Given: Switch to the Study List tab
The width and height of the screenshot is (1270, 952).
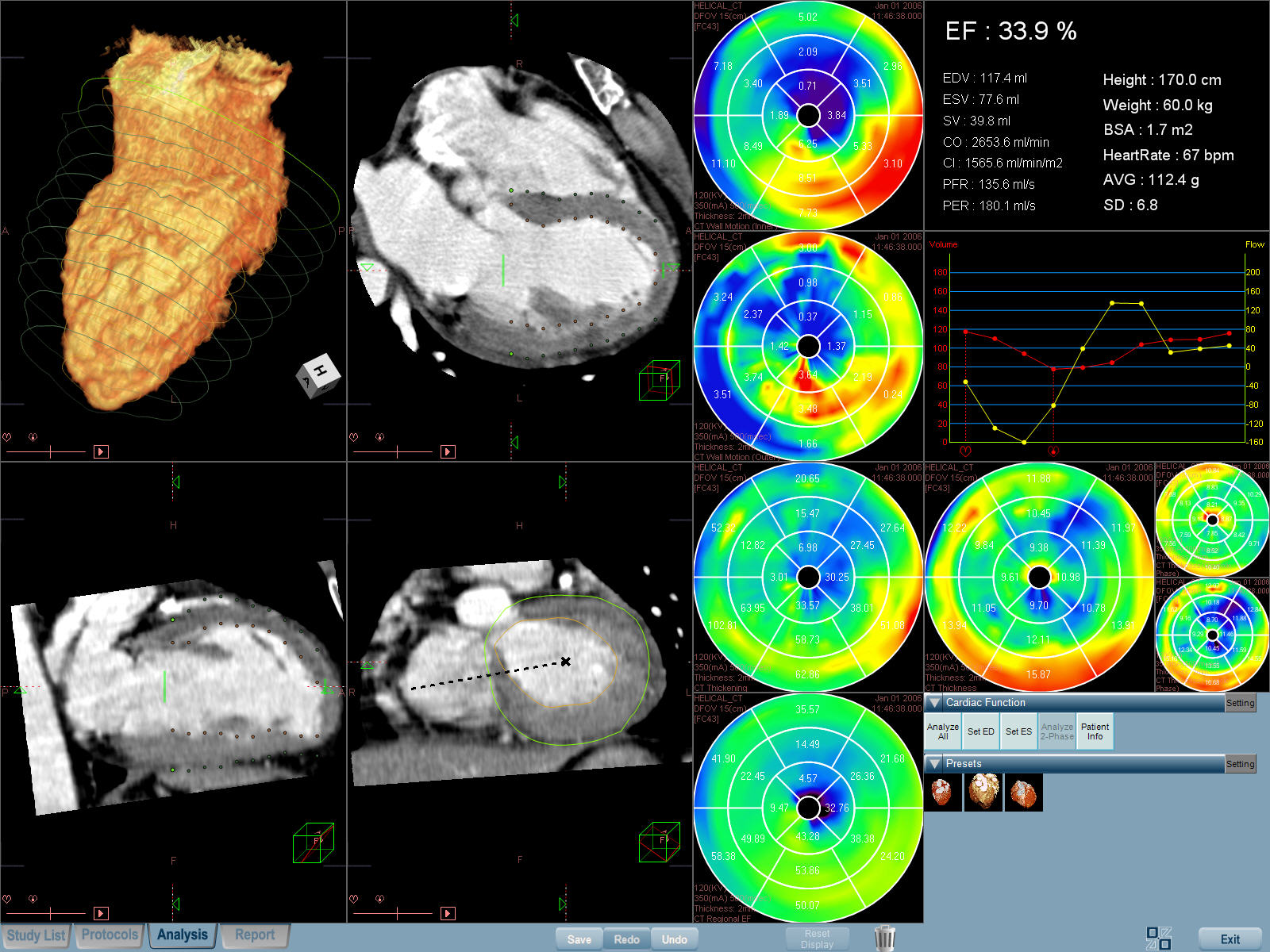Looking at the screenshot, I should tap(37, 935).
